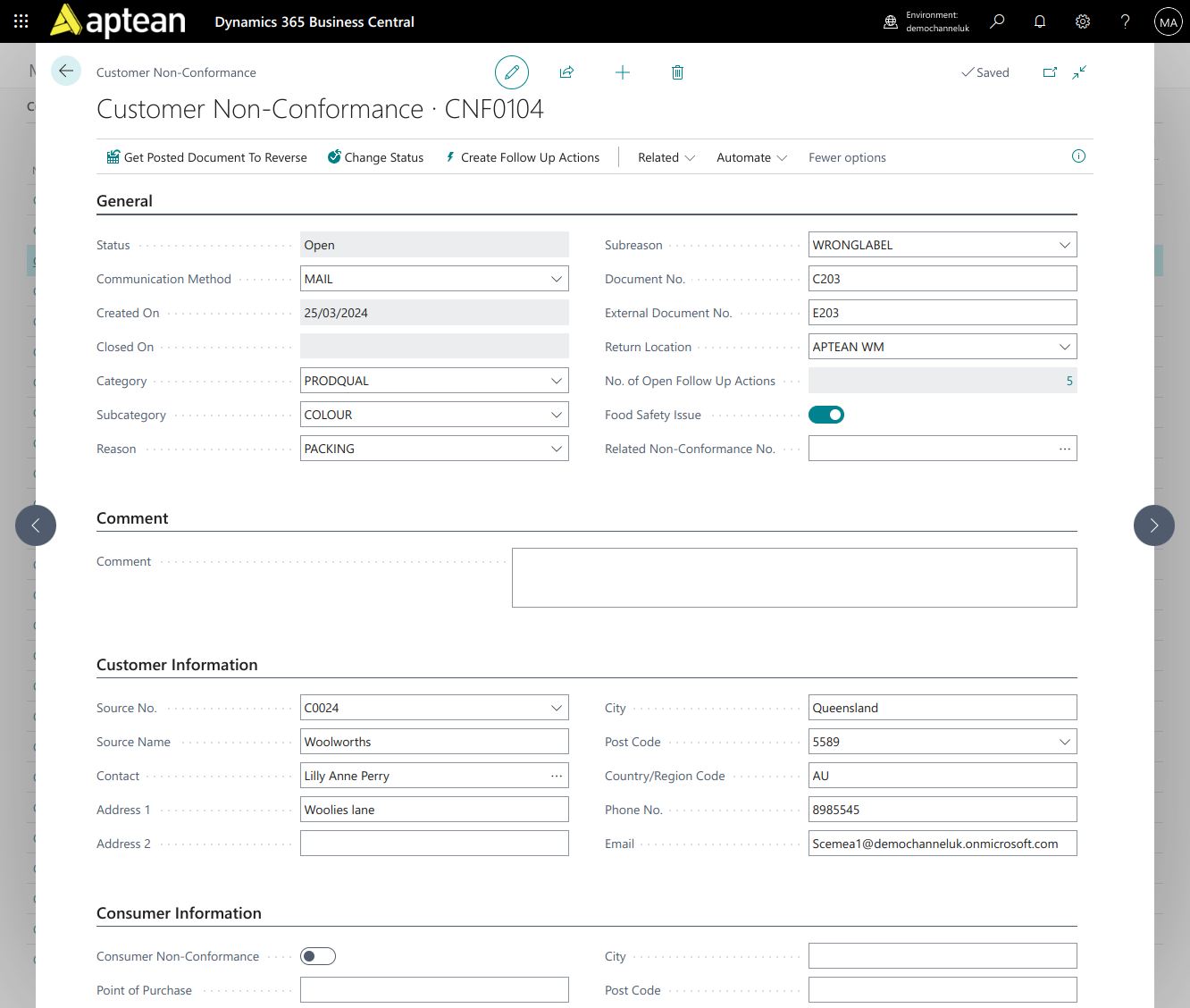Expand the Subcategory dropdown
Screen dimensions: 1190x1008
pos(557,415)
